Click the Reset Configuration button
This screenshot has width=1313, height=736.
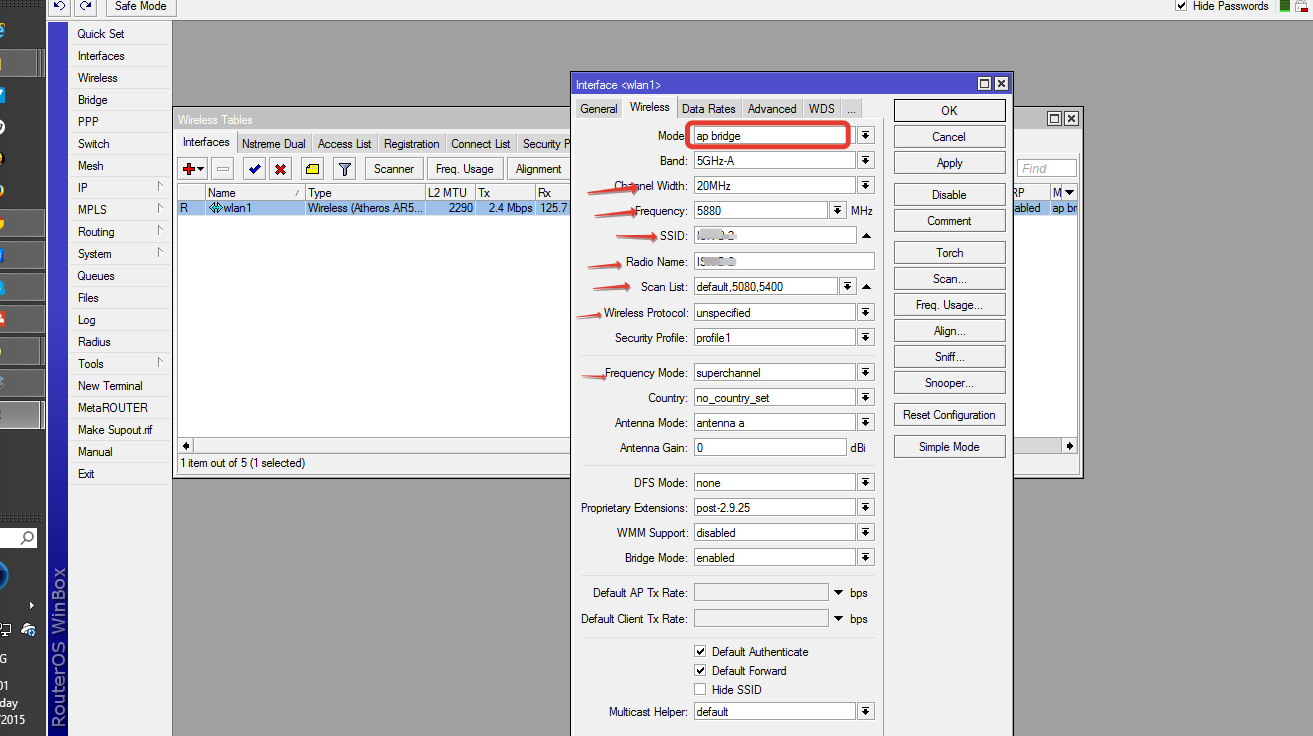949,415
